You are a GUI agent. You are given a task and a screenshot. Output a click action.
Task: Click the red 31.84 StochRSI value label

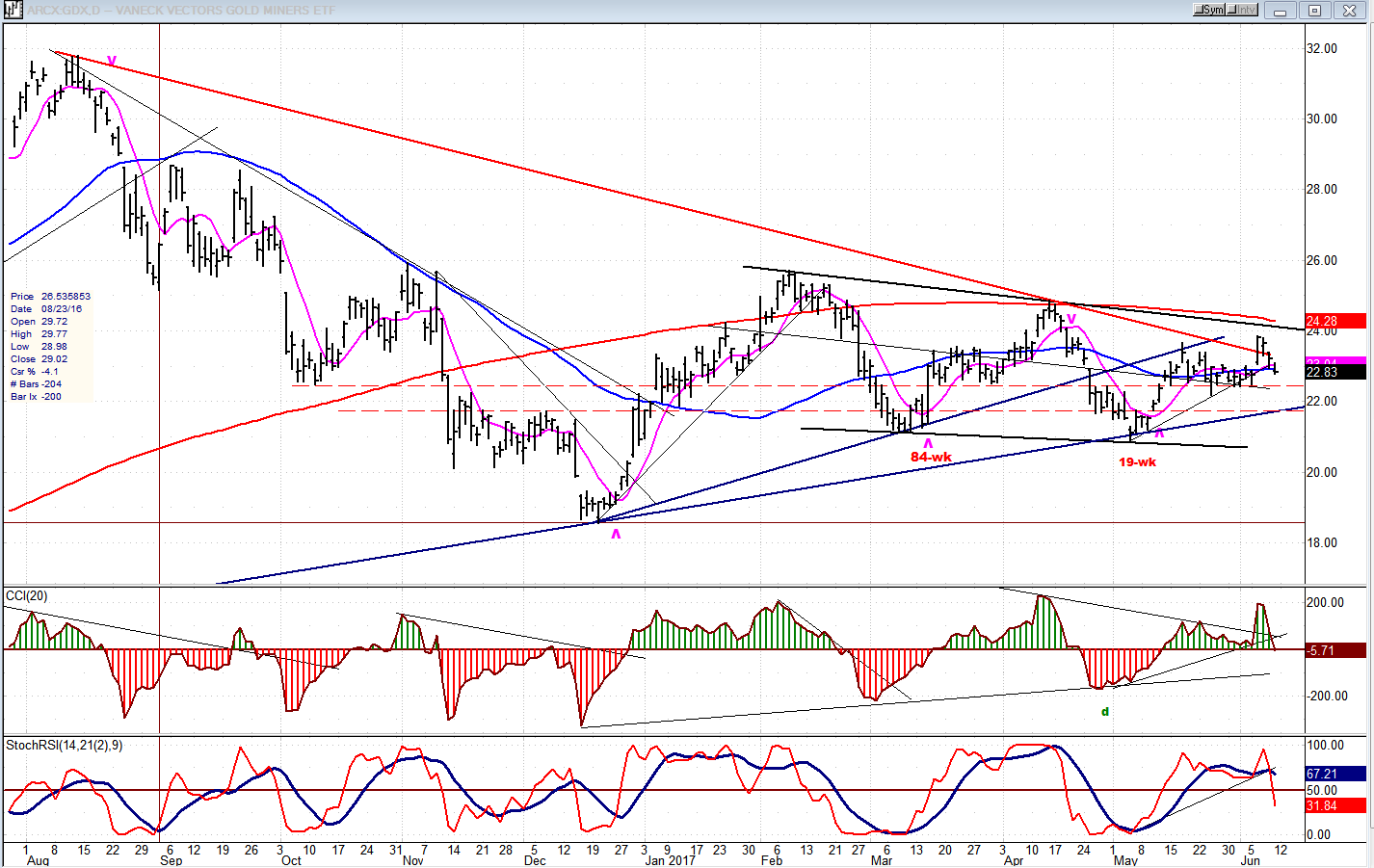point(1335,805)
